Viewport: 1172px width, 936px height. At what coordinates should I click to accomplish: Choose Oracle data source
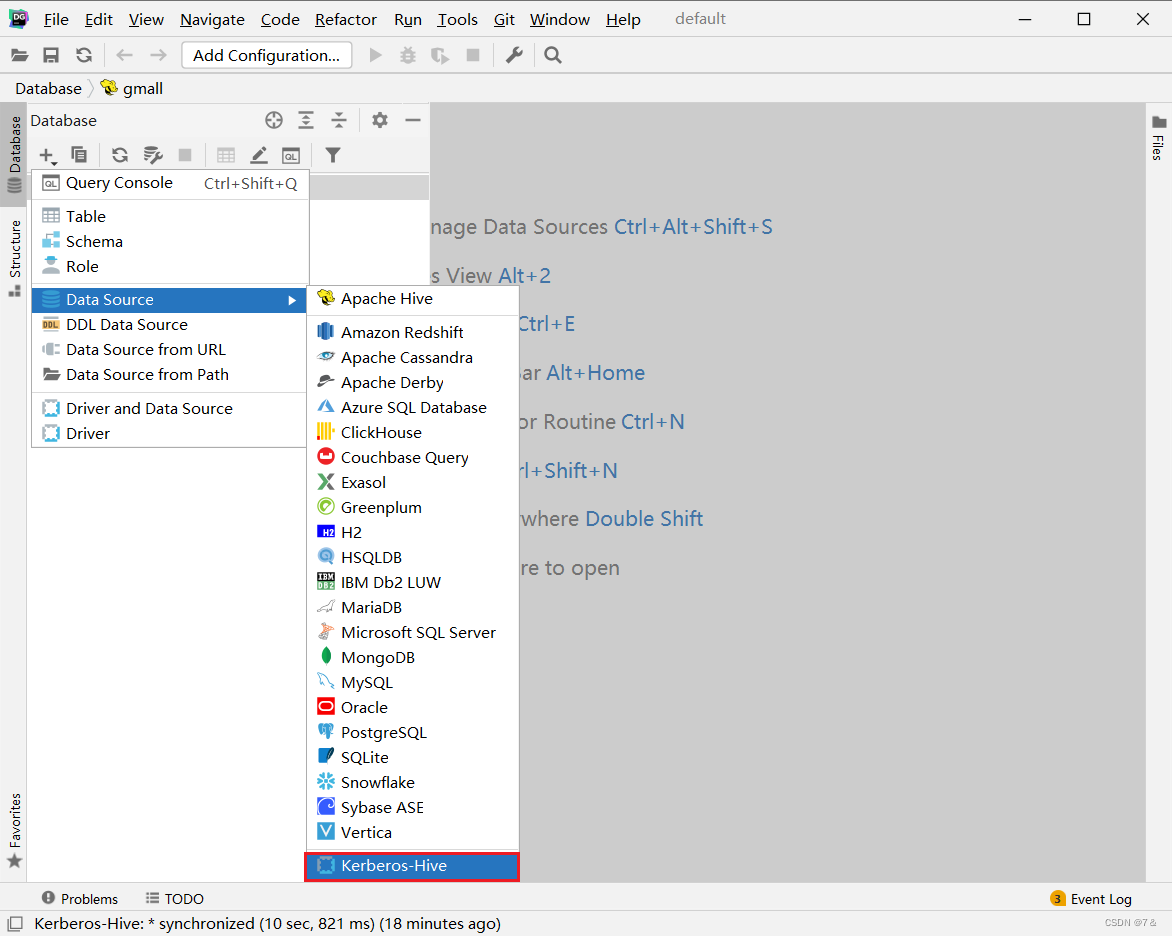click(413, 707)
